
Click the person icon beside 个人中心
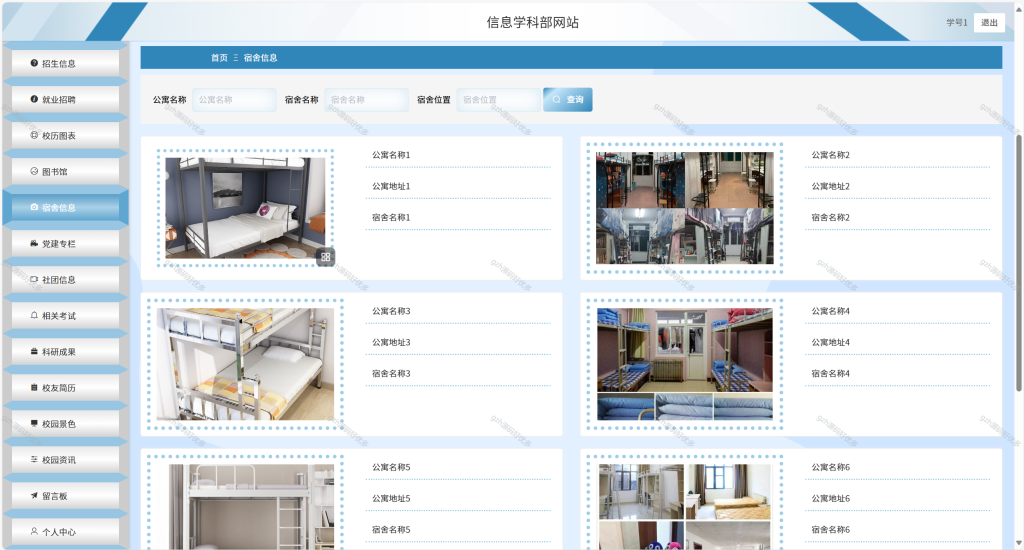34,531
